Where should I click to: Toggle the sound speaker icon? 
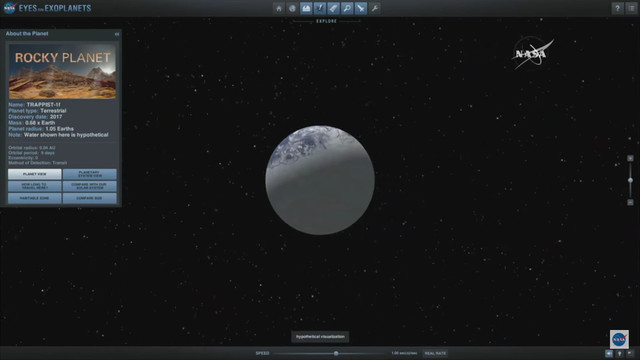(609, 354)
